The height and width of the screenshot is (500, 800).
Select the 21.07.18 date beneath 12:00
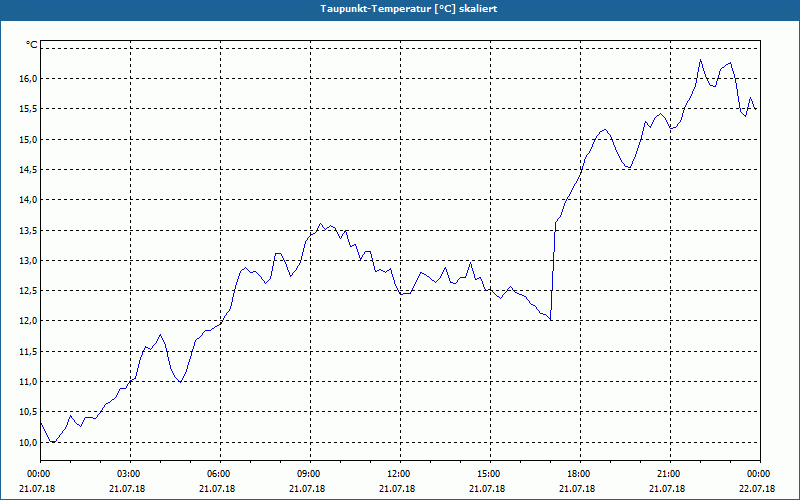click(x=397, y=488)
